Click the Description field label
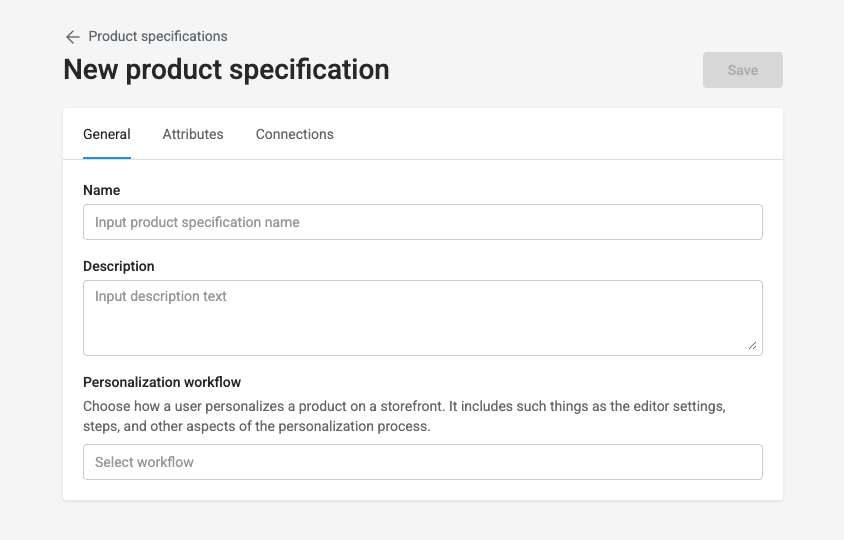This screenshot has width=844, height=540. [x=119, y=266]
